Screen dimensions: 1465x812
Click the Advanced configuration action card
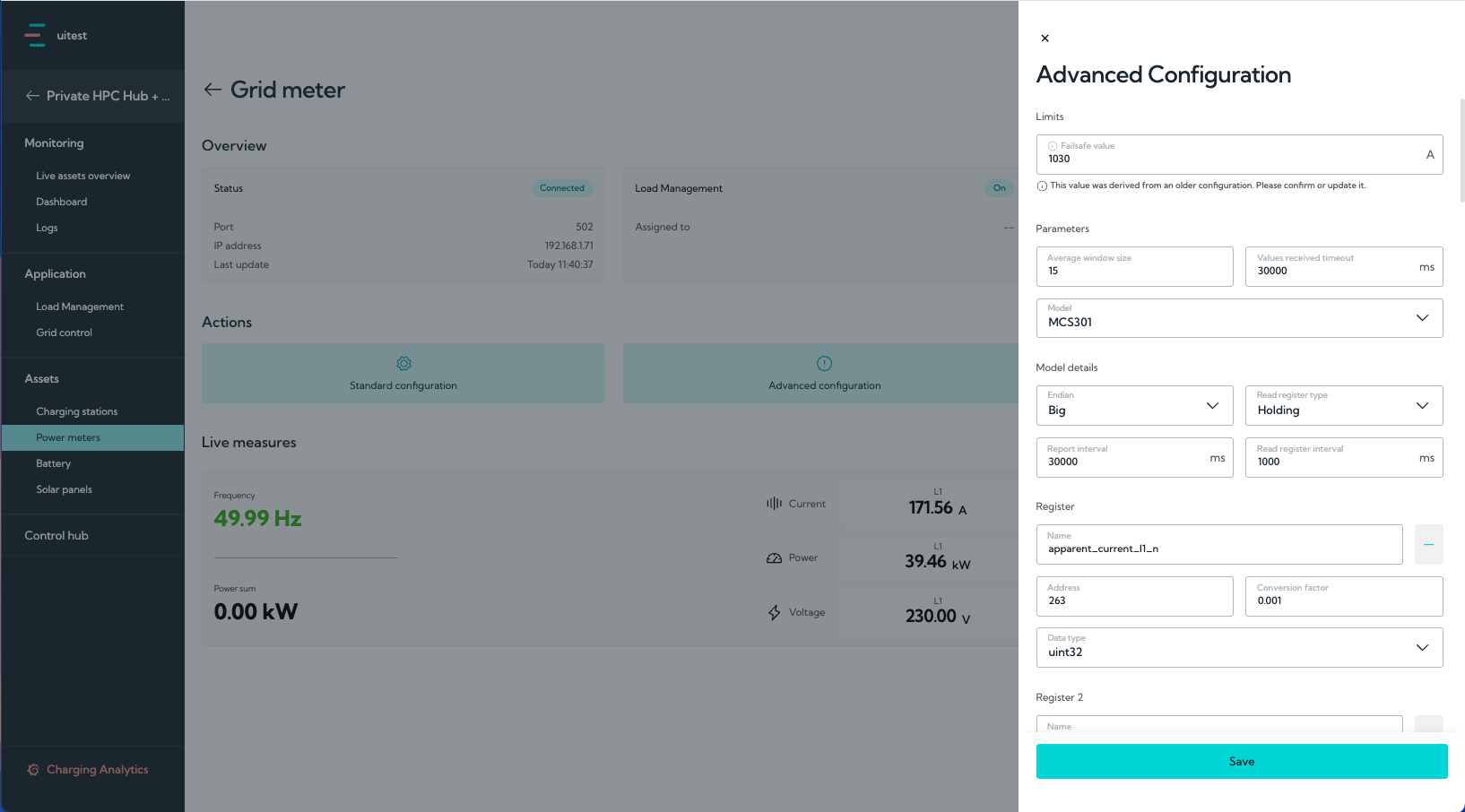[820, 373]
